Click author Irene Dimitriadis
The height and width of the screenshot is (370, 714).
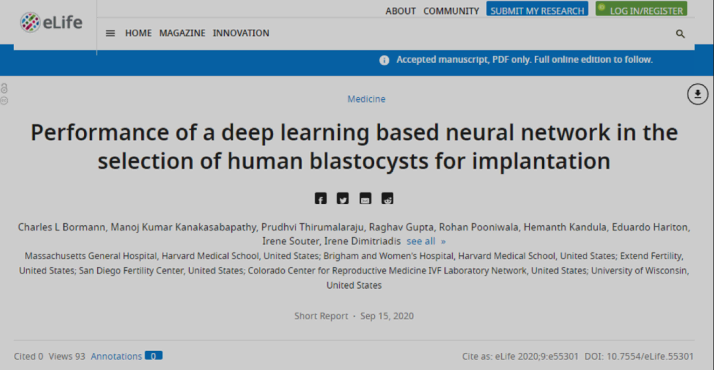[x=361, y=241]
